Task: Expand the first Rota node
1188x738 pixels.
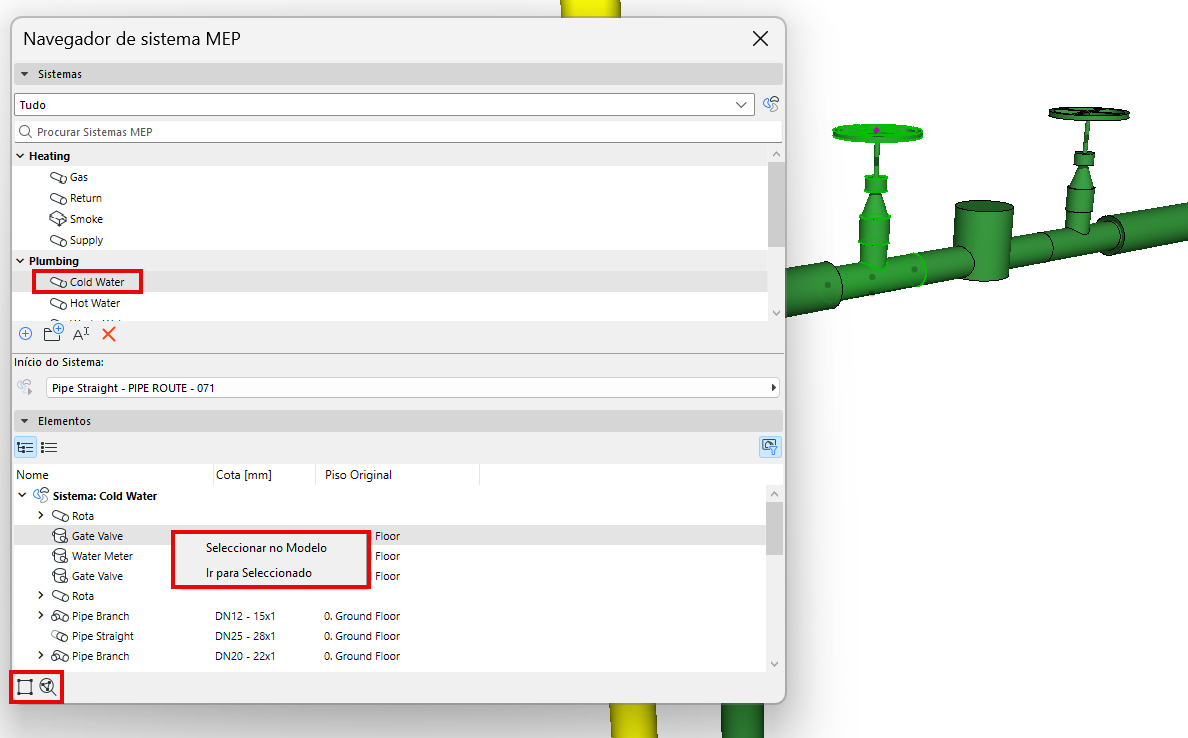Action: (x=41, y=515)
